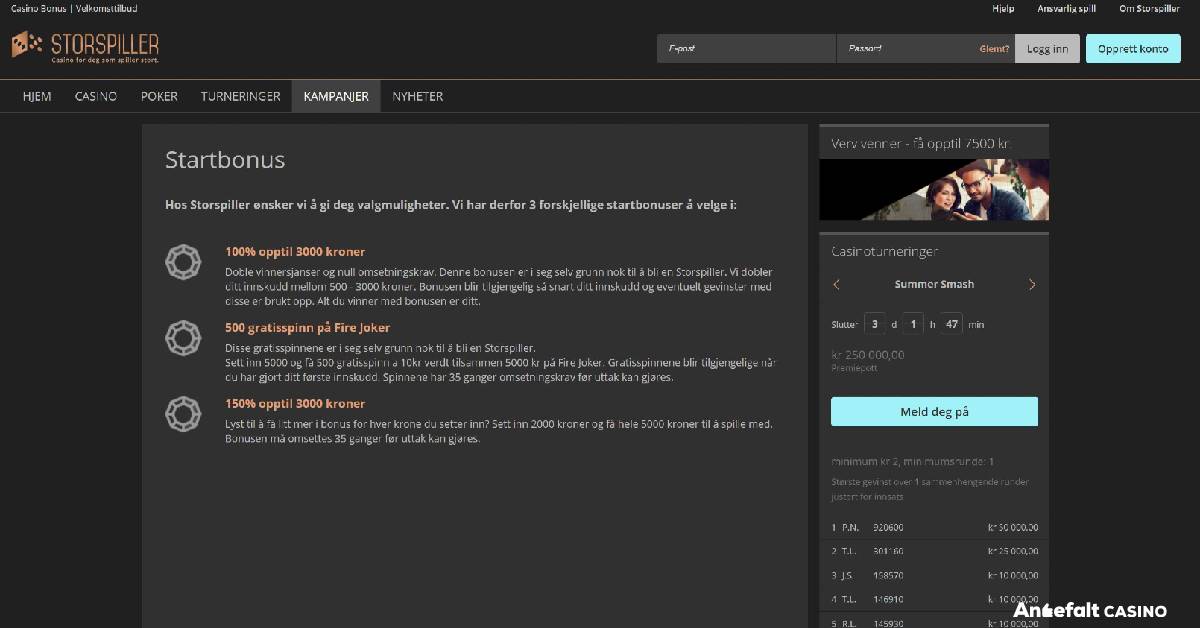The image size is (1200, 628).
Task: Click the Casino Bonus | Velkomsttilbud text
Action: coord(74,9)
